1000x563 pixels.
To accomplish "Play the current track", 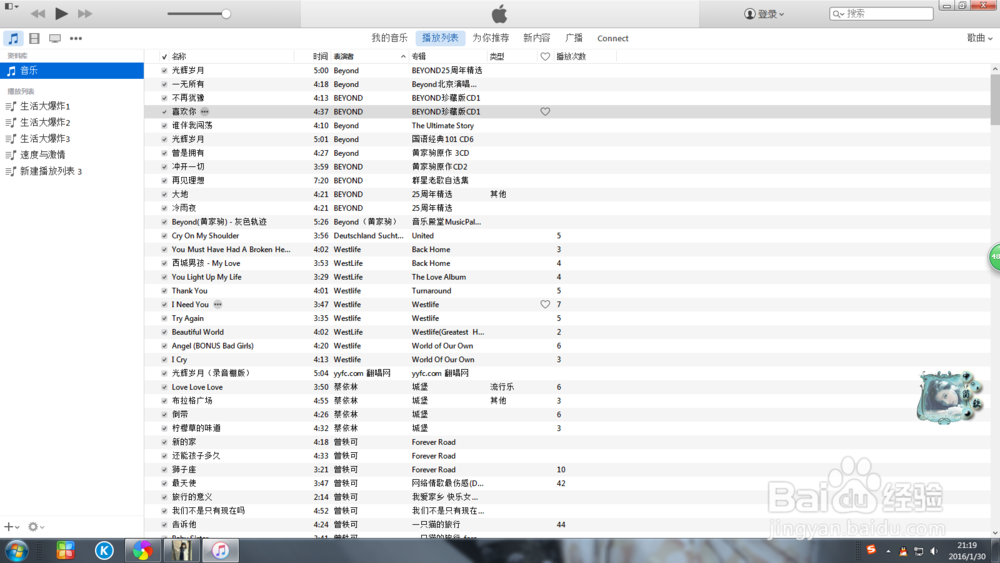I will pyautogui.click(x=61, y=13).
